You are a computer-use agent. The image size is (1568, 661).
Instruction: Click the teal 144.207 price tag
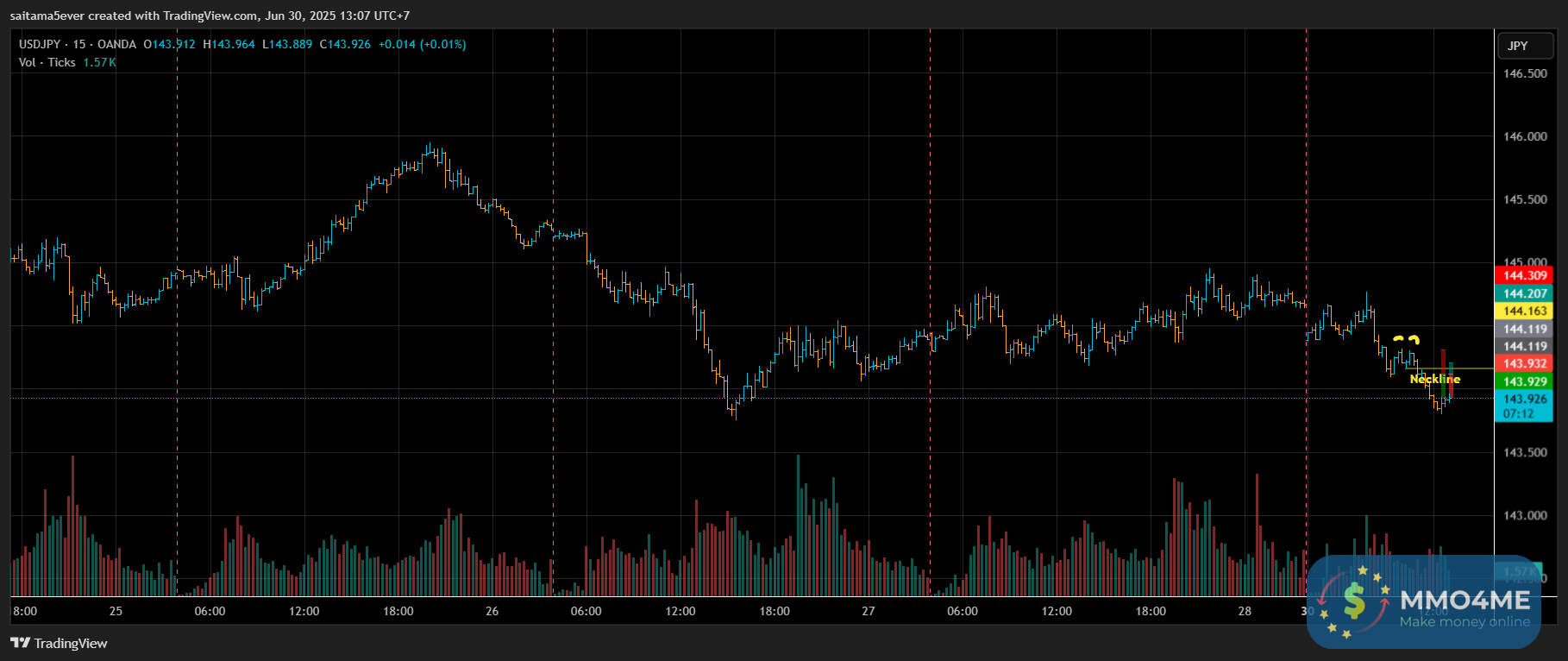(x=1525, y=293)
